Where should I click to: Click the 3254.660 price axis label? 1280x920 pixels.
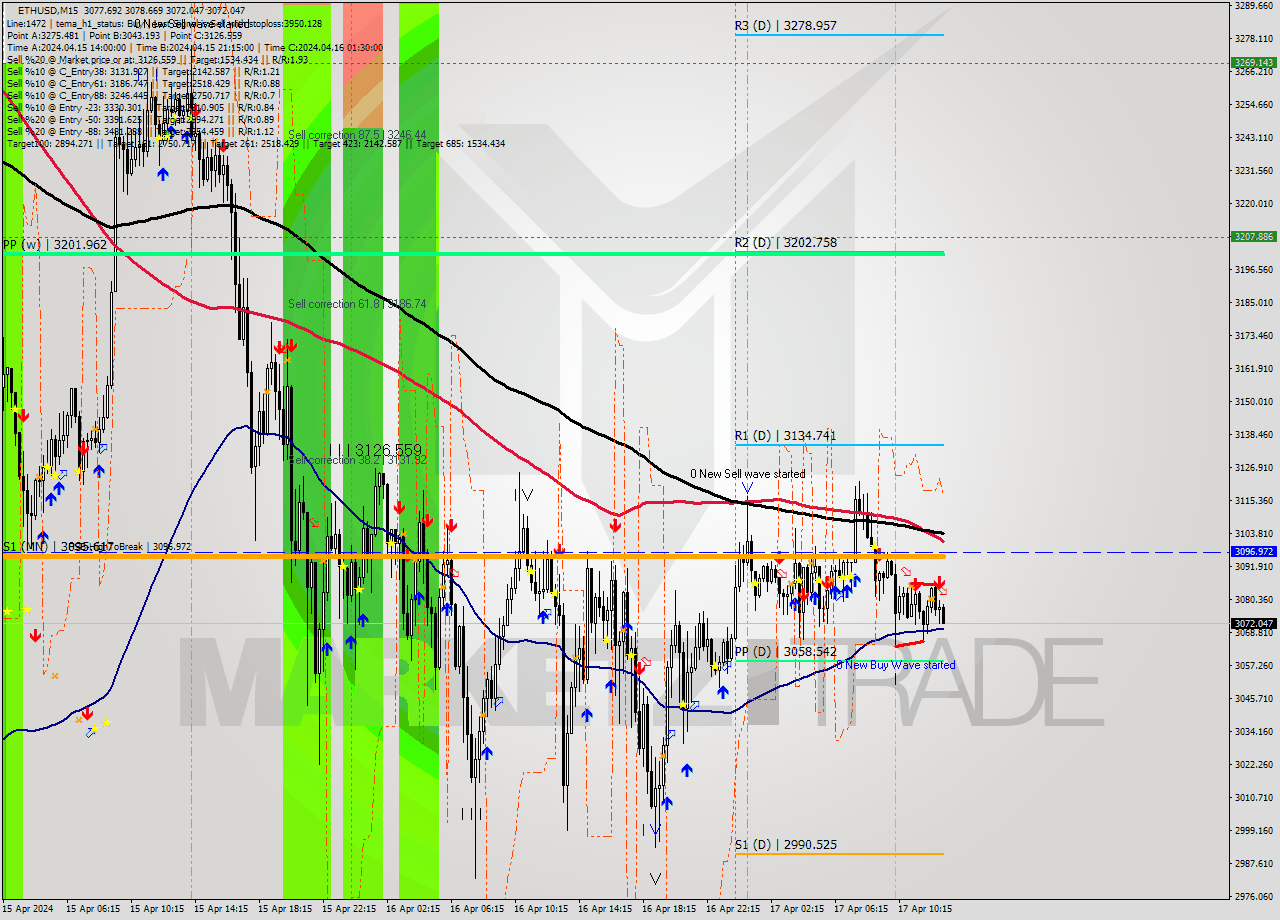point(1253,104)
